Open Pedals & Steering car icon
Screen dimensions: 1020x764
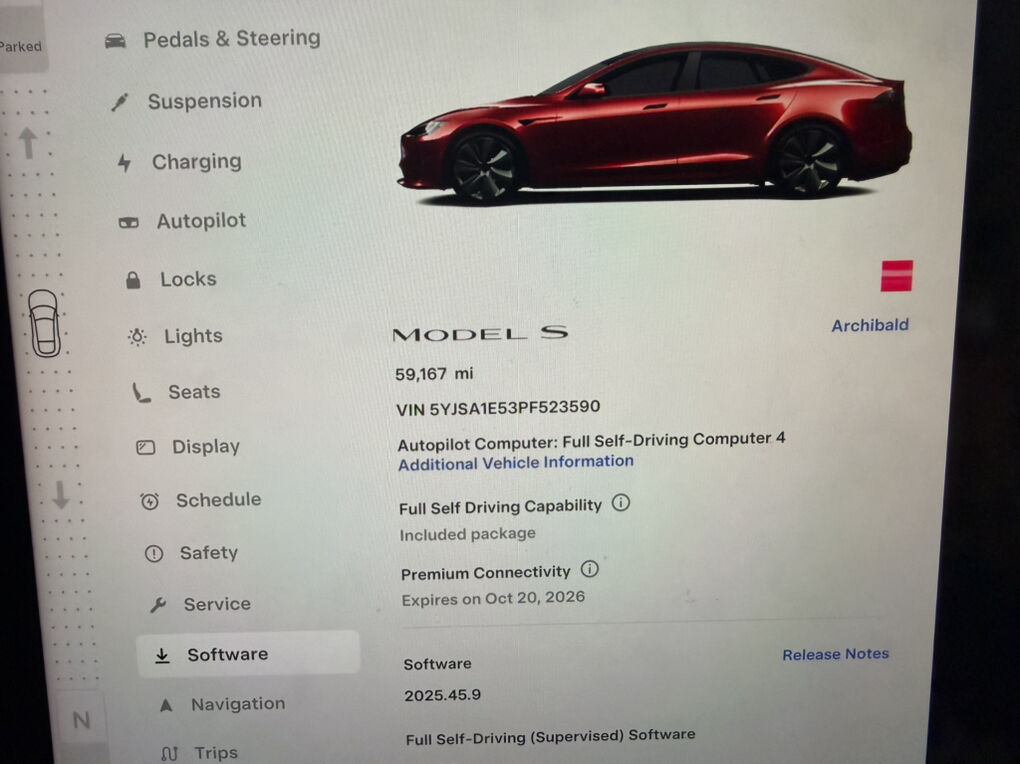[x=115, y=41]
